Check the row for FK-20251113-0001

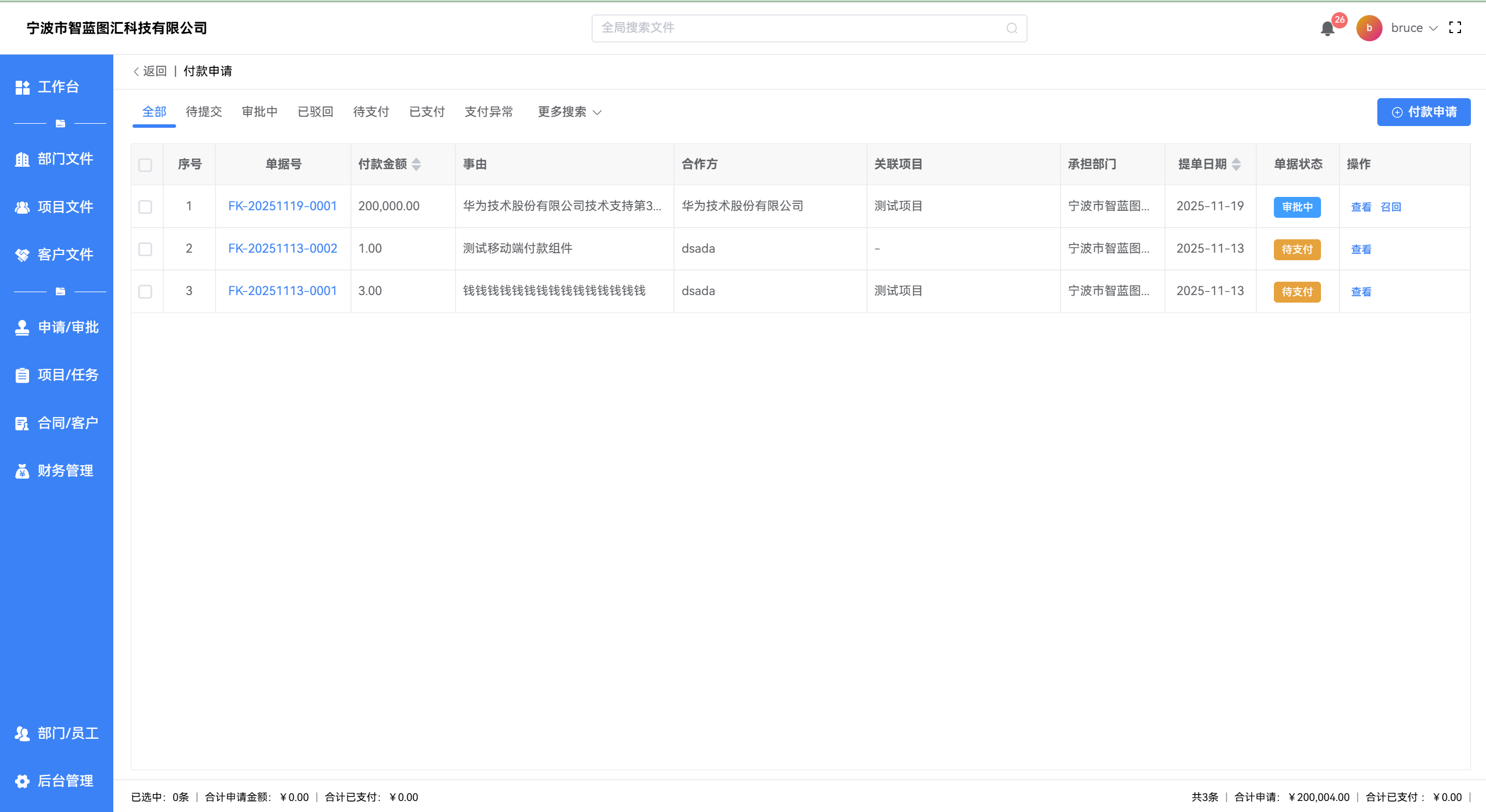[x=145, y=292]
